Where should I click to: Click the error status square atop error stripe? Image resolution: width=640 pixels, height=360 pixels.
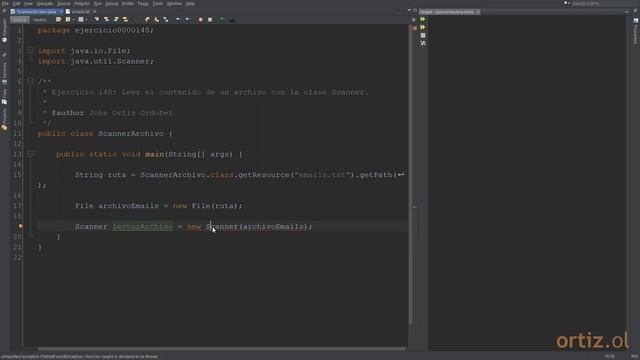click(x=415, y=28)
